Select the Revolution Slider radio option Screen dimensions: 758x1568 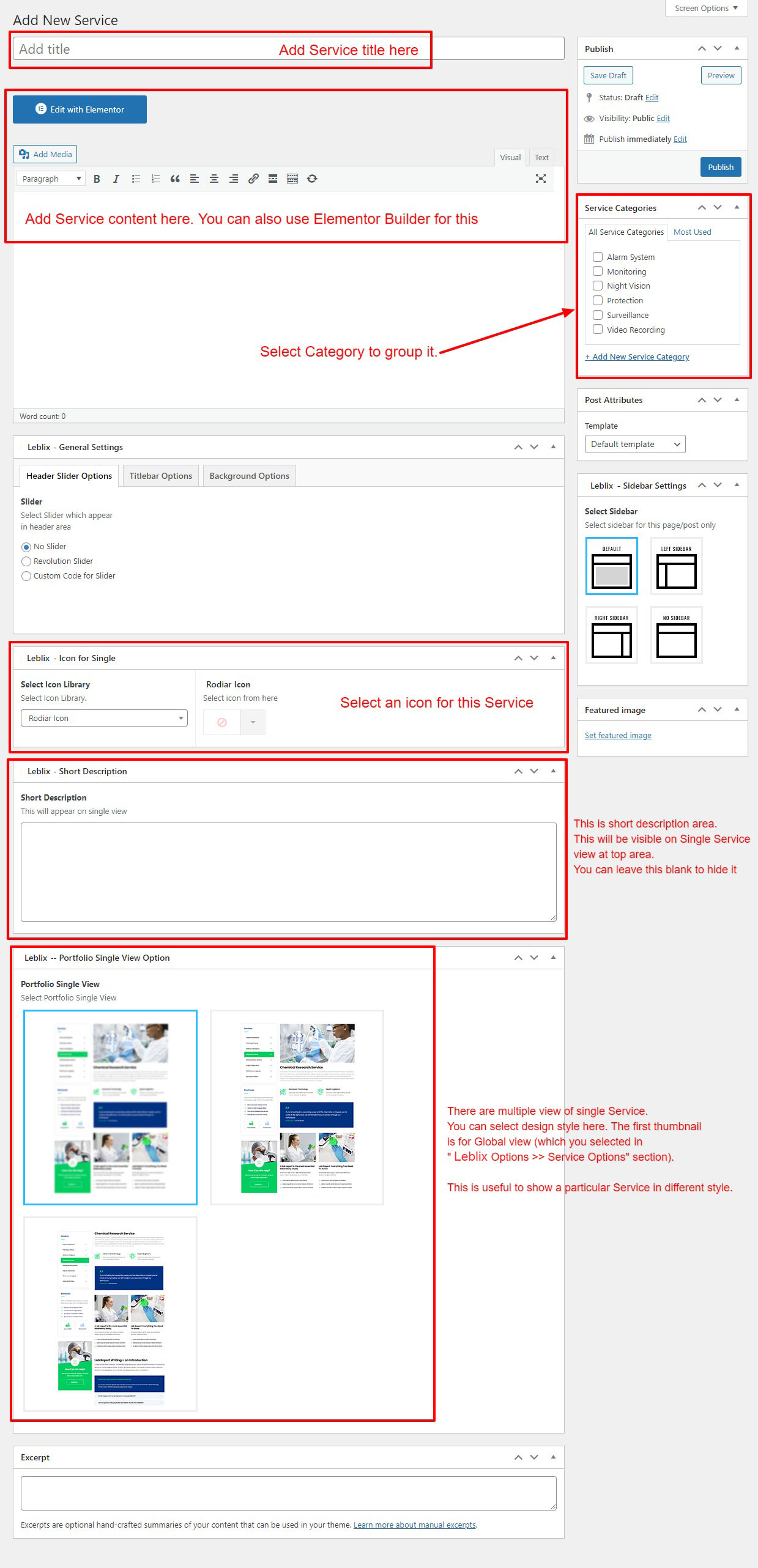pos(26,561)
